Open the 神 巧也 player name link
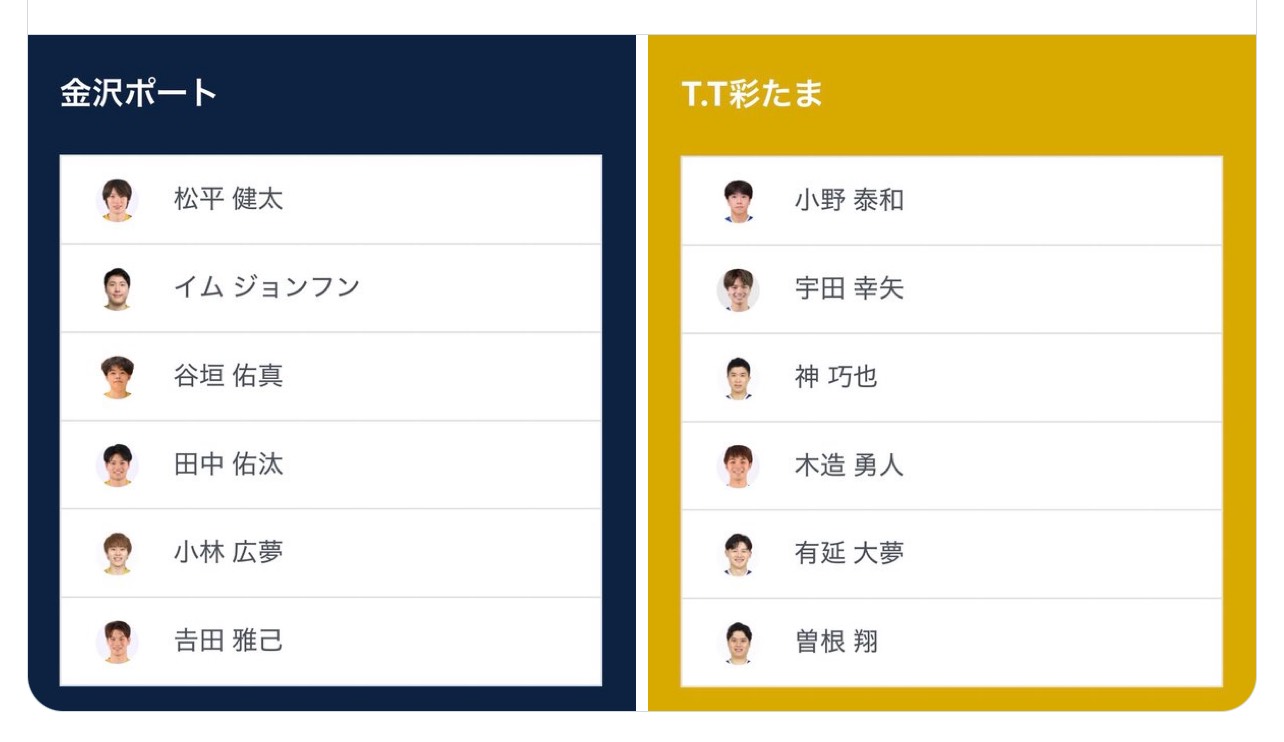This screenshot has width=1284, height=742. (x=836, y=378)
